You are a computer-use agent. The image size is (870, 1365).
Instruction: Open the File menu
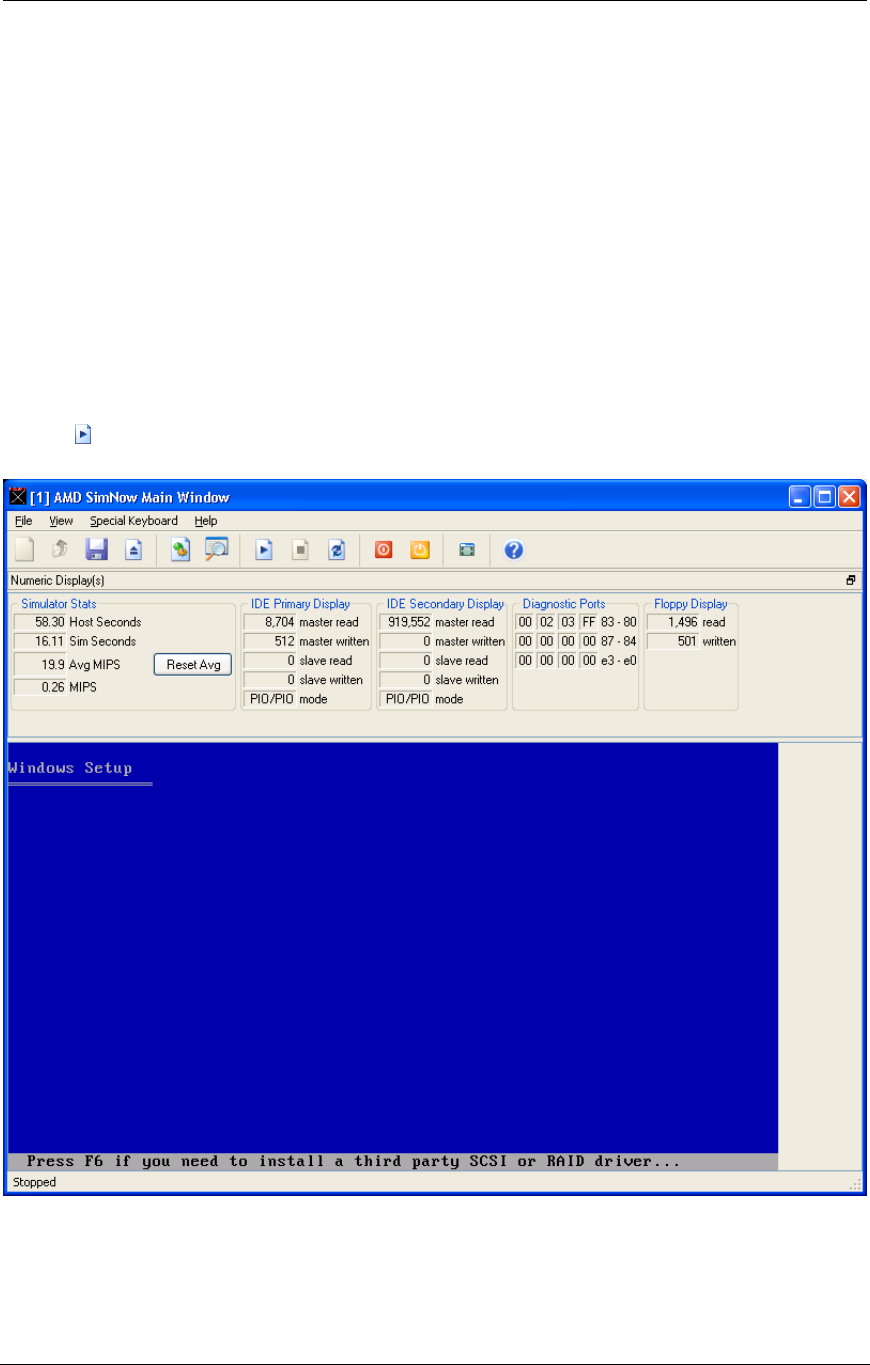point(24,521)
